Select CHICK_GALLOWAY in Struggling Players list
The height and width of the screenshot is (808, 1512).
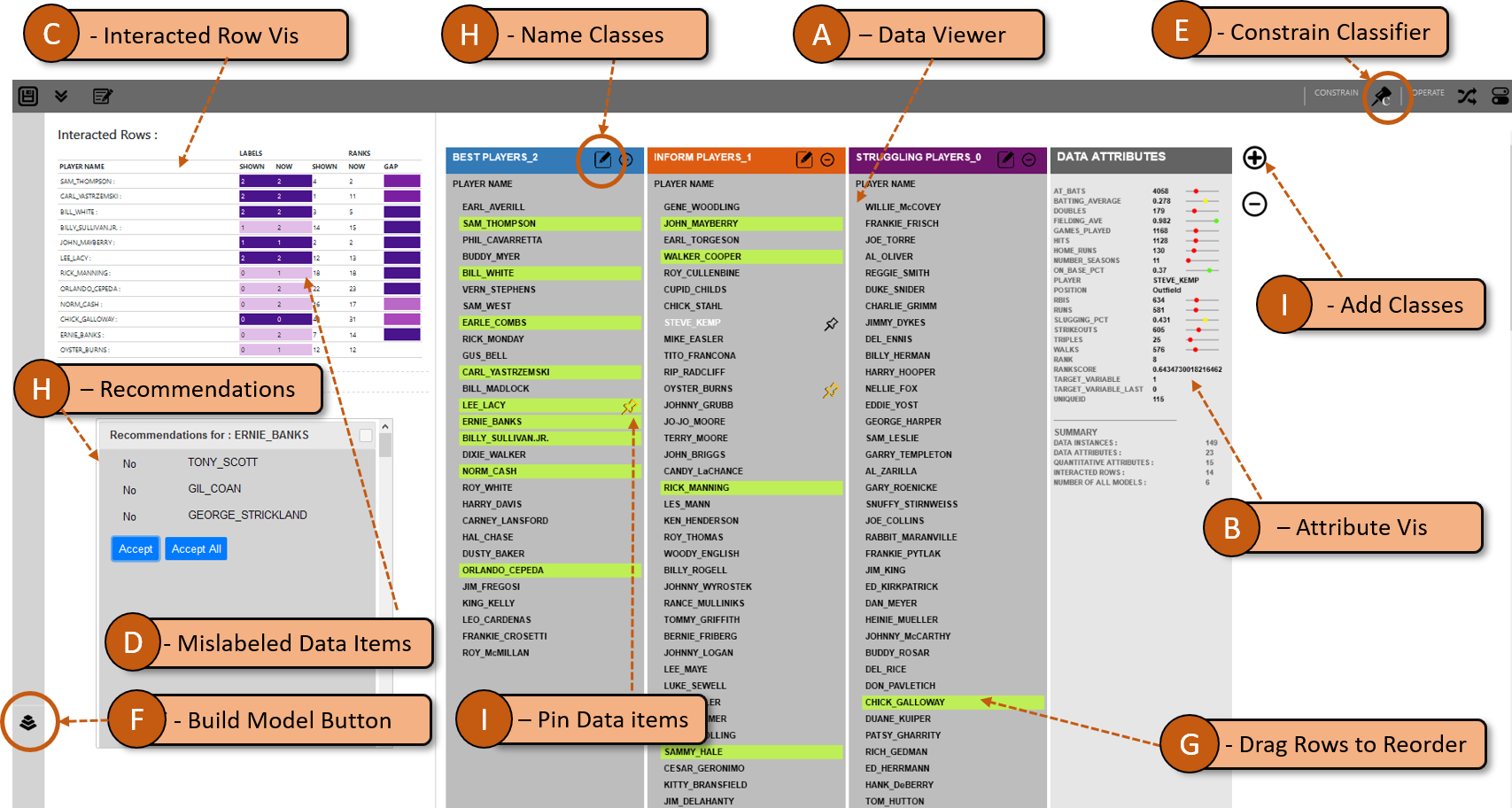[x=905, y=703]
